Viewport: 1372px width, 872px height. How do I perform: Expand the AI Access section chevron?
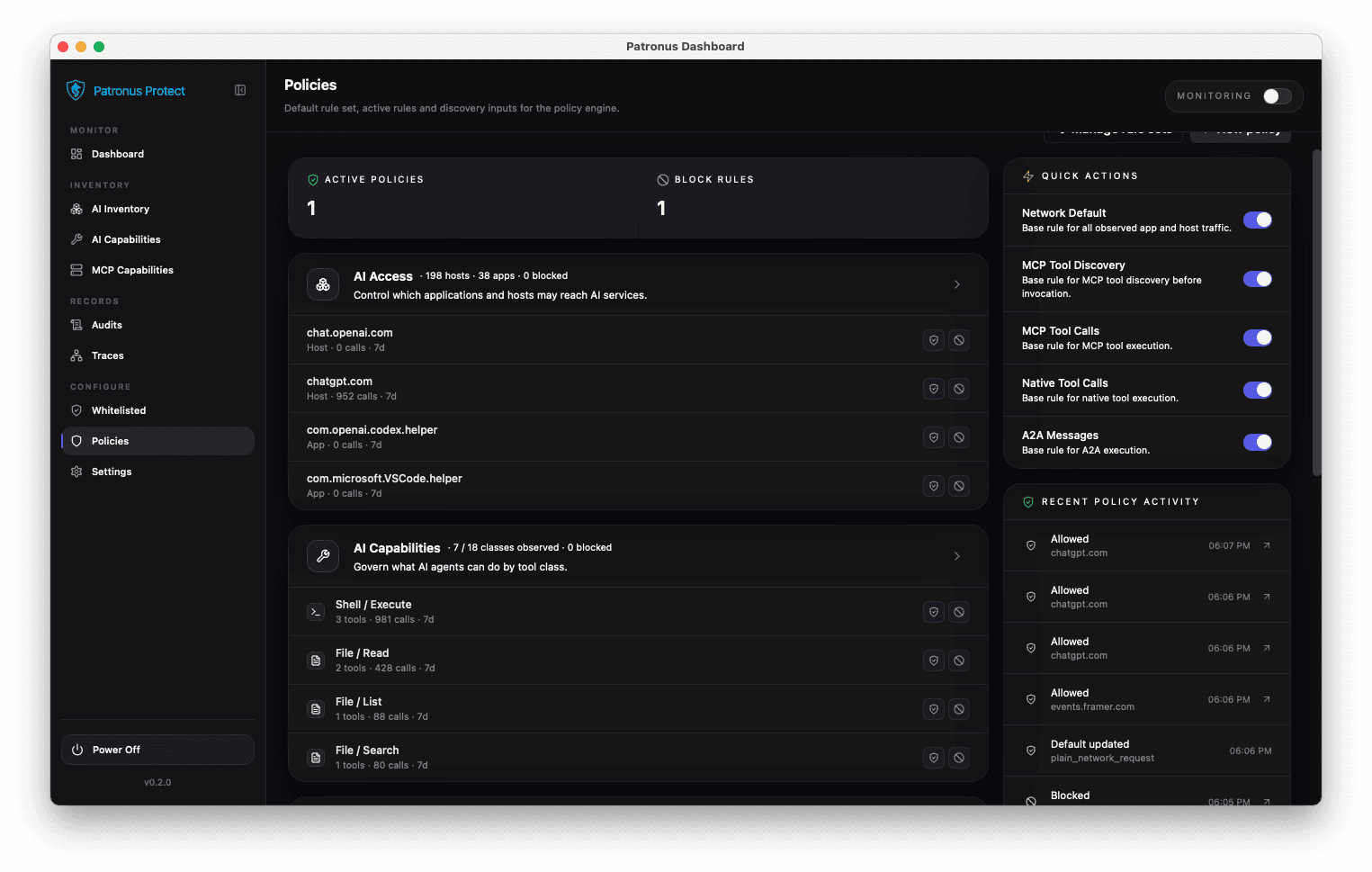(x=957, y=284)
